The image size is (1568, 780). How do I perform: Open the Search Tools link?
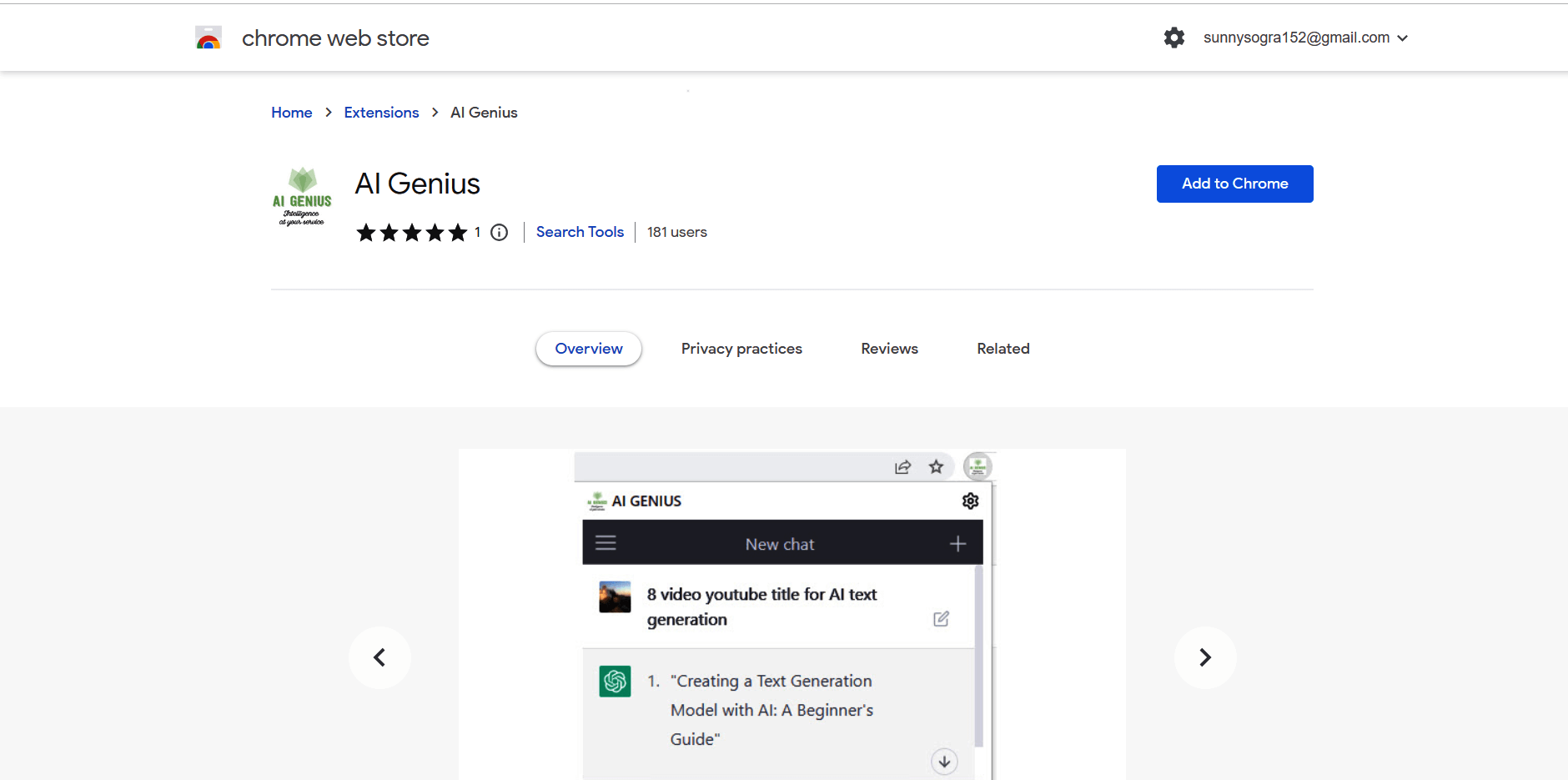(x=580, y=232)
